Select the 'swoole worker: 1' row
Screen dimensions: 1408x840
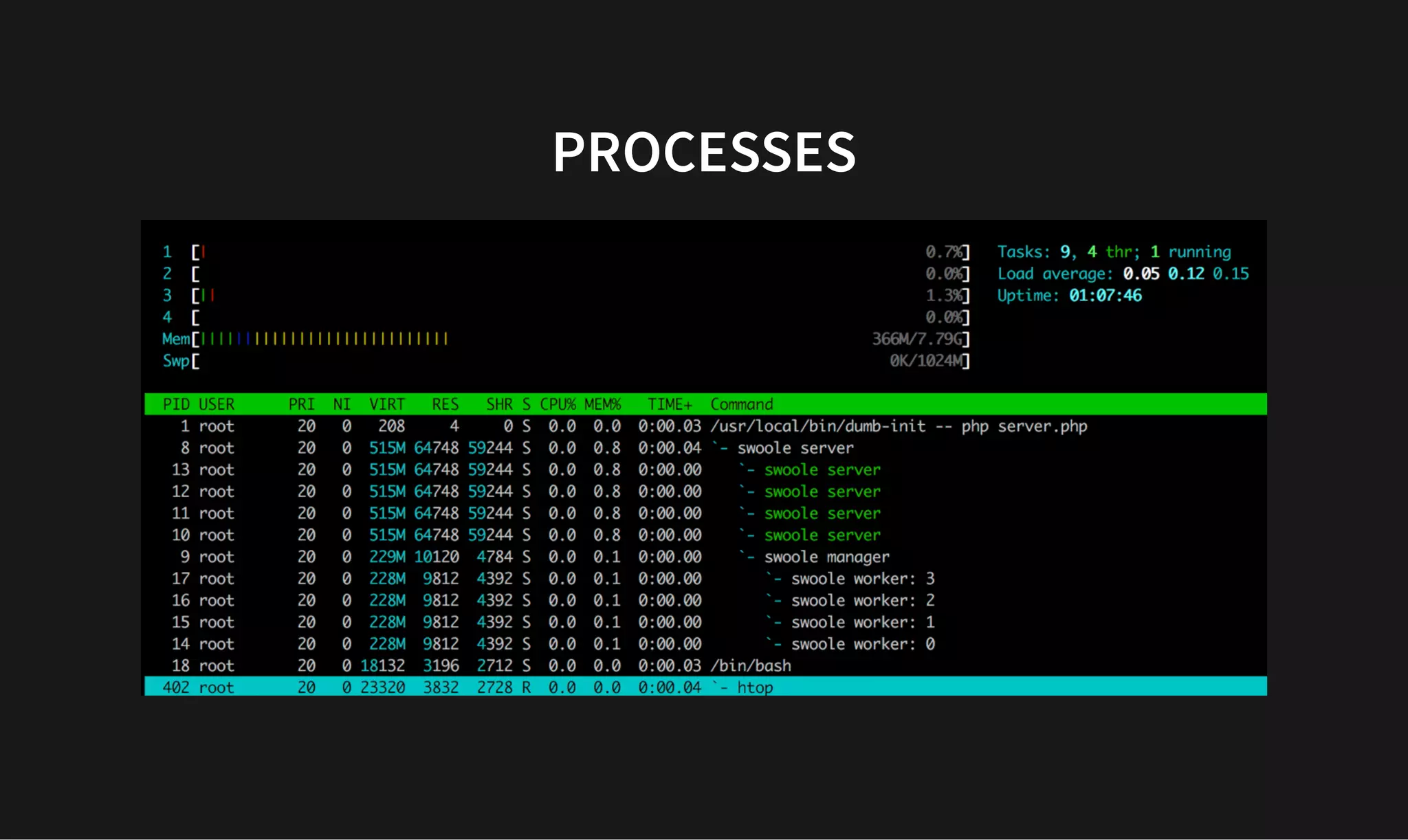tap(705, 622)
